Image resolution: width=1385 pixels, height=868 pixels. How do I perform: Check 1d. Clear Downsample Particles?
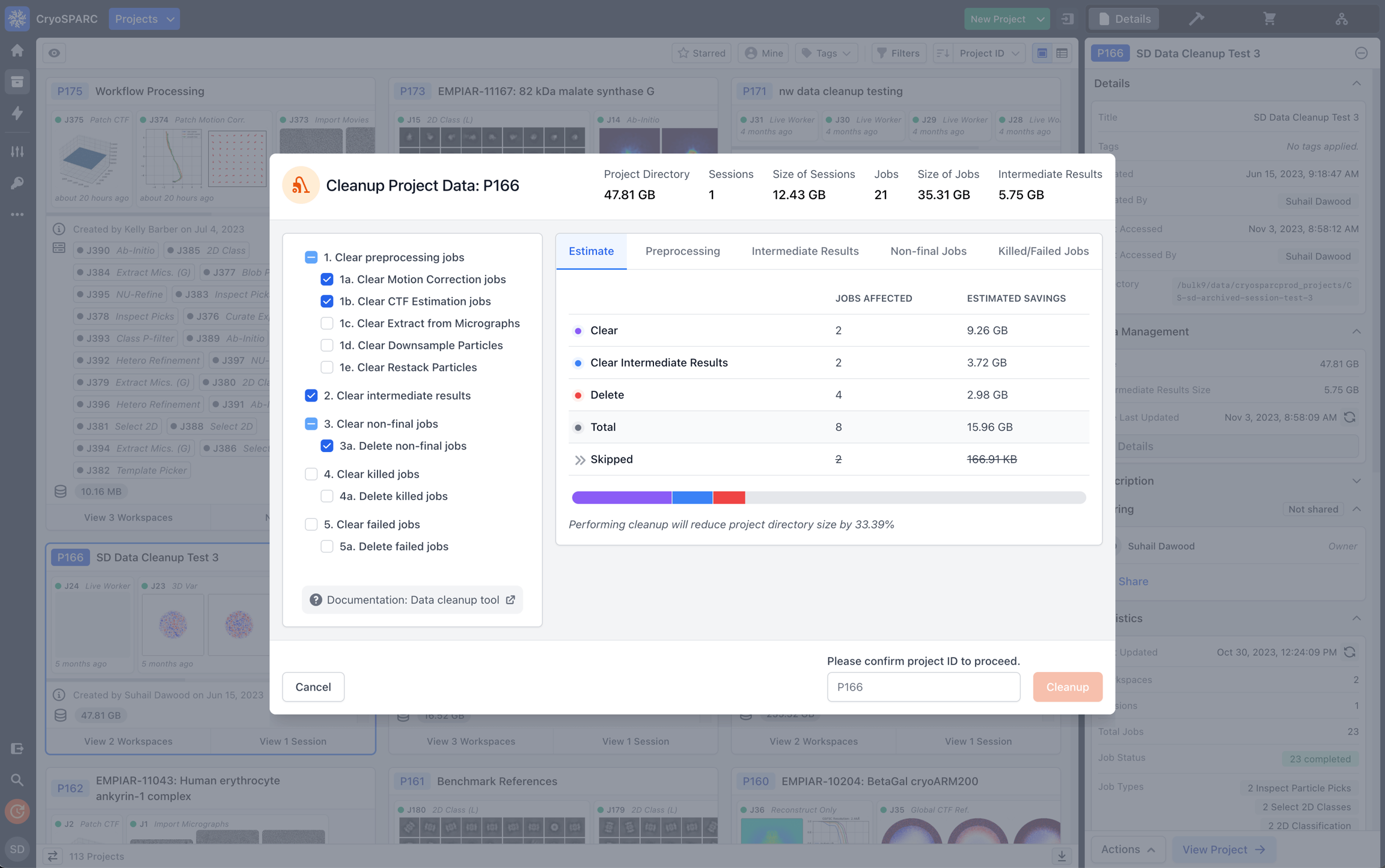(327, 345)
